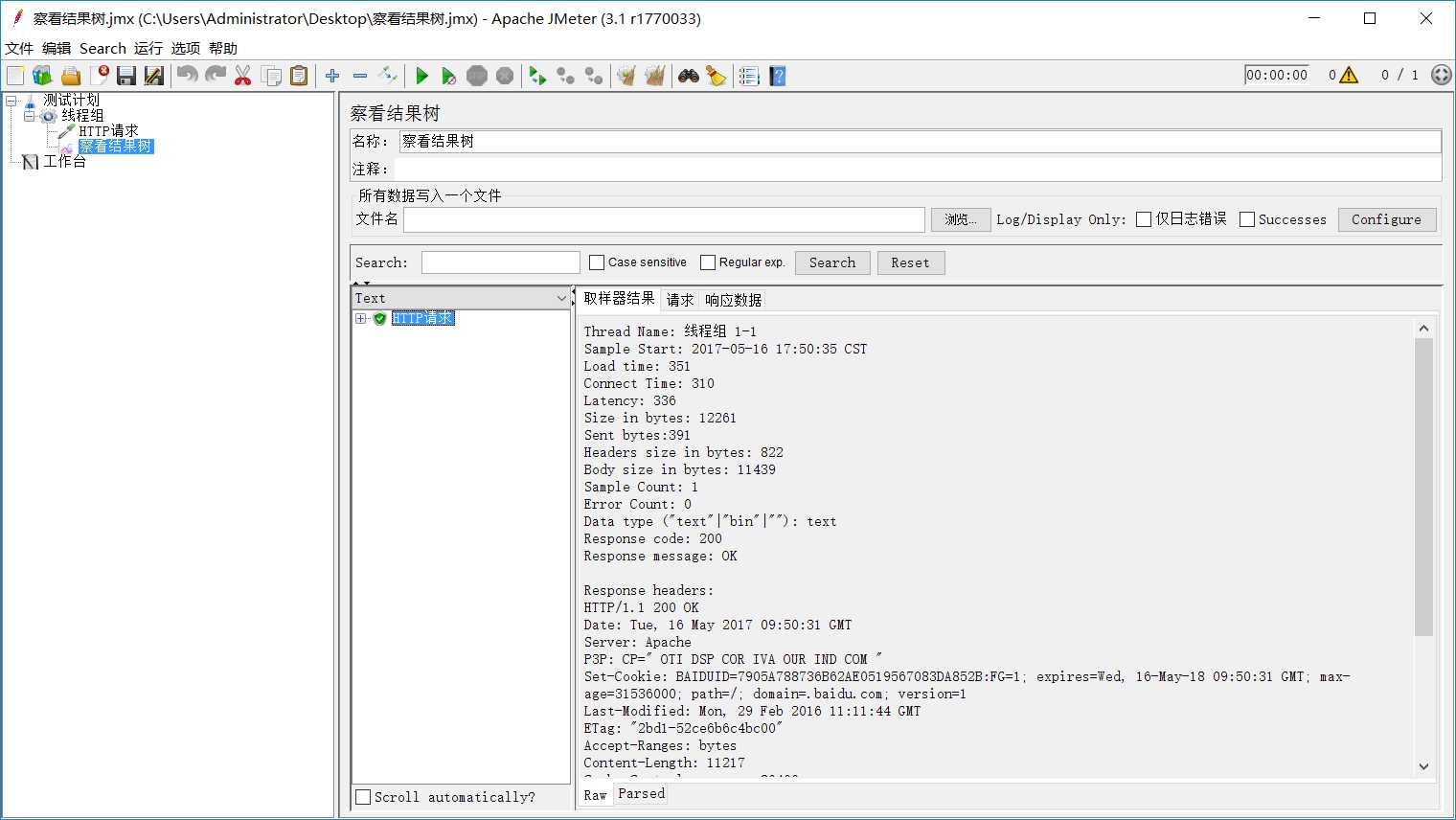Click the 文件名 filename input field
Viewport: 1456px width, 820px height.
(664, 219)
